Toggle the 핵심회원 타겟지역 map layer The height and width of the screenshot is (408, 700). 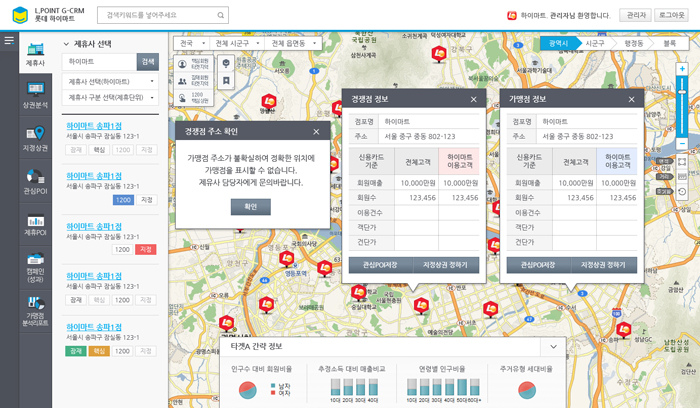click(x=193, y=64)
